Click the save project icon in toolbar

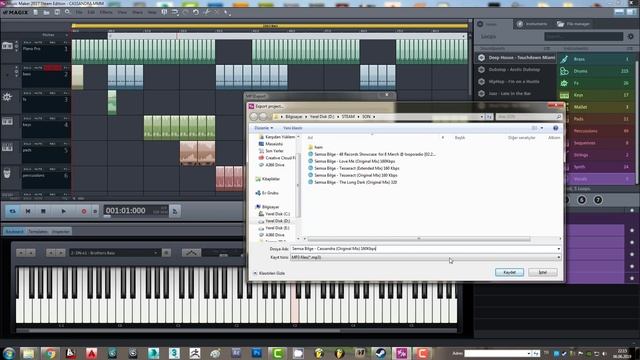coord(57,13)
